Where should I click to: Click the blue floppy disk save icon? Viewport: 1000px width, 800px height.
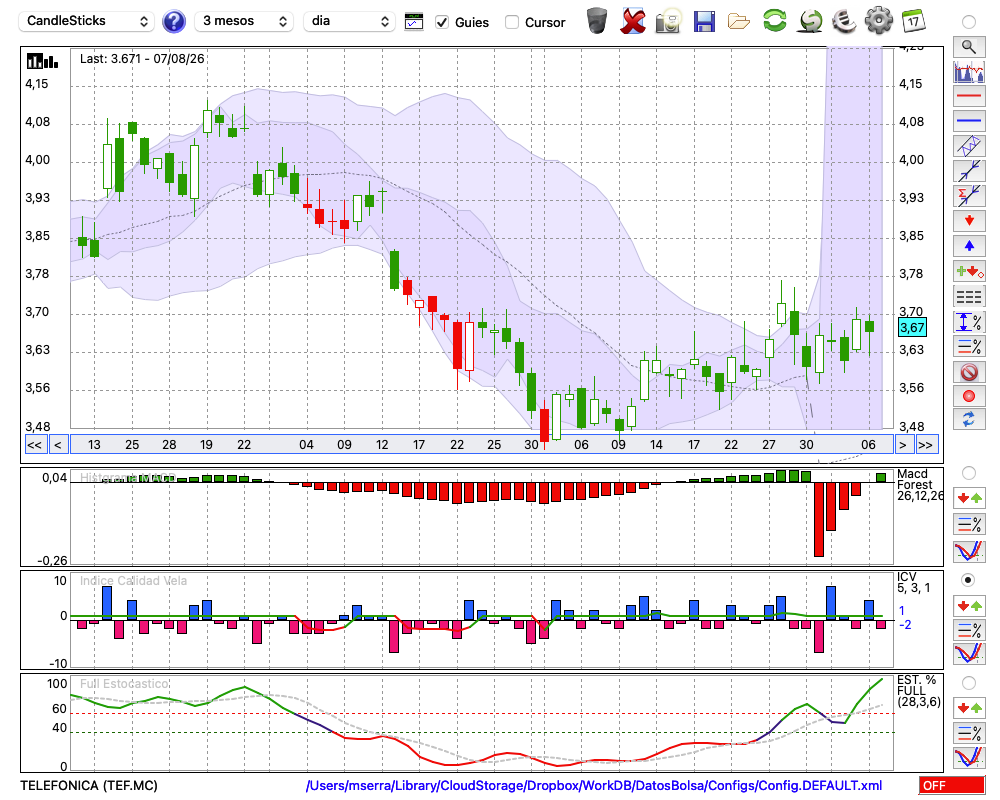coord(703,21)
